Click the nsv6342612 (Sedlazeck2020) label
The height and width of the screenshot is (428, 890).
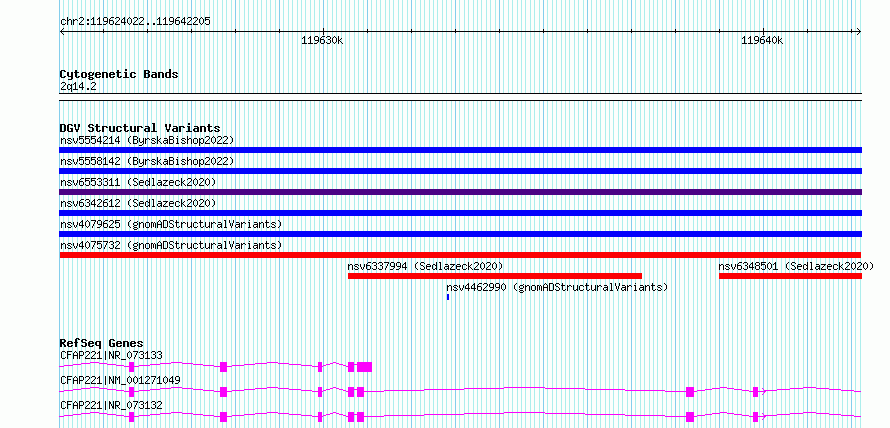click(x=138, y=203)
